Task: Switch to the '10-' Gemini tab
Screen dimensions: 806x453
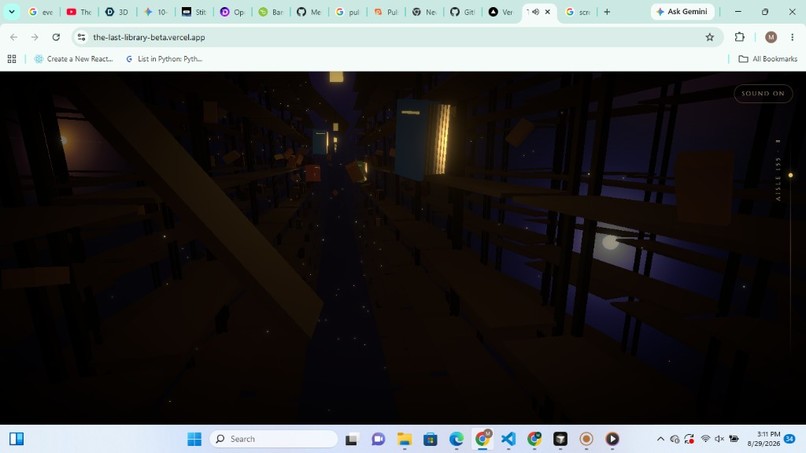Action: pos(156,11)
